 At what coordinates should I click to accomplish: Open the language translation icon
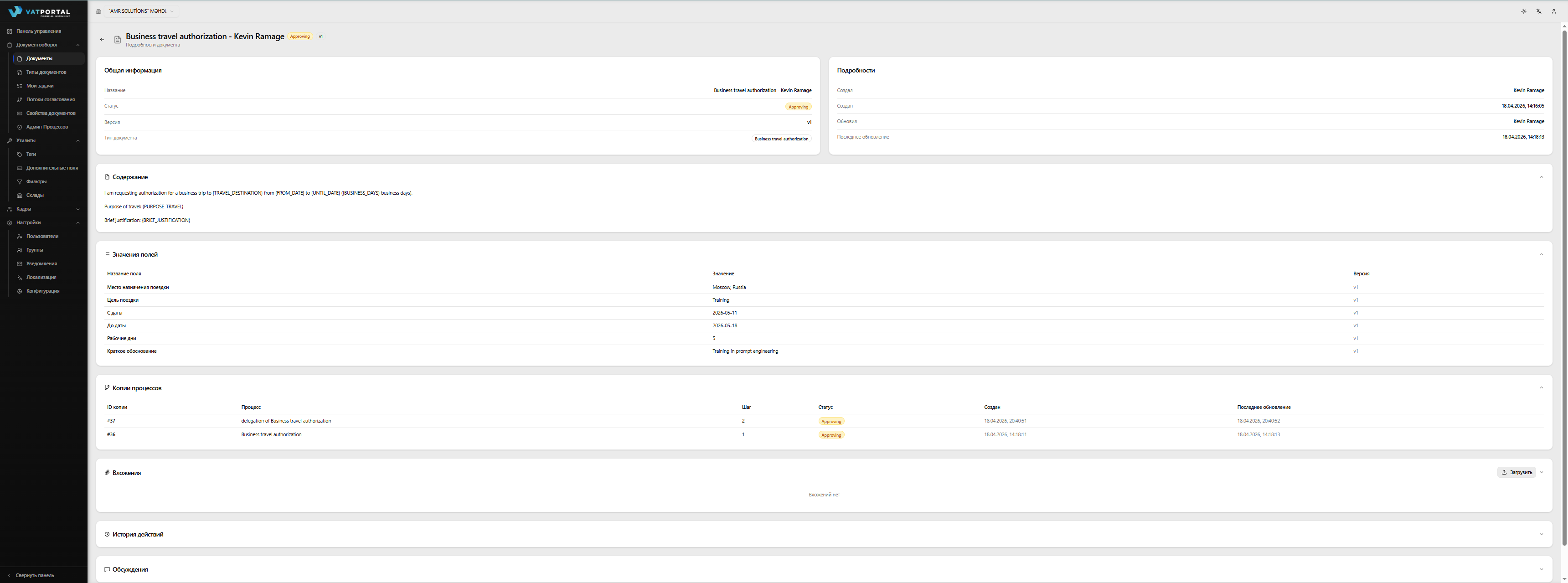(1538, 11)
